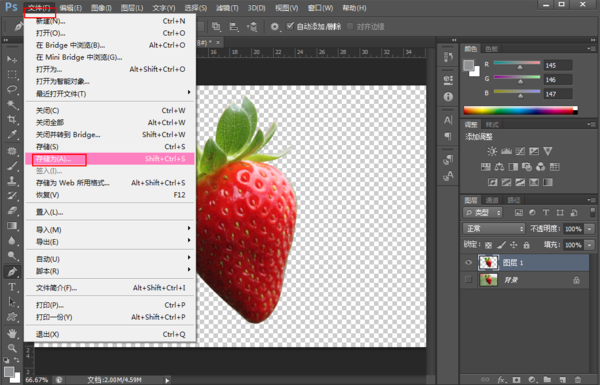
Task: Toggle lock image pixels brush icon
Action: (501, 245)
